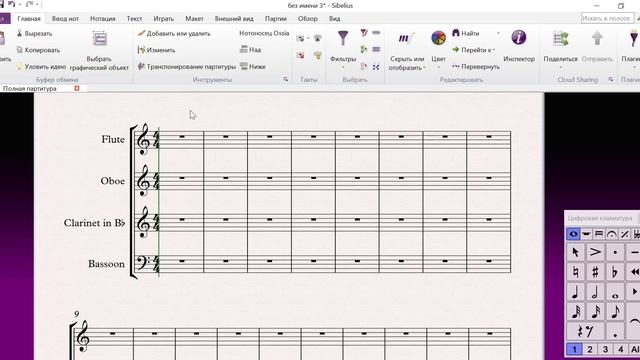The width and height of the screenshot is (640, 360).
Task: Select the half note on keypad
Action: [x=595, y=292]
